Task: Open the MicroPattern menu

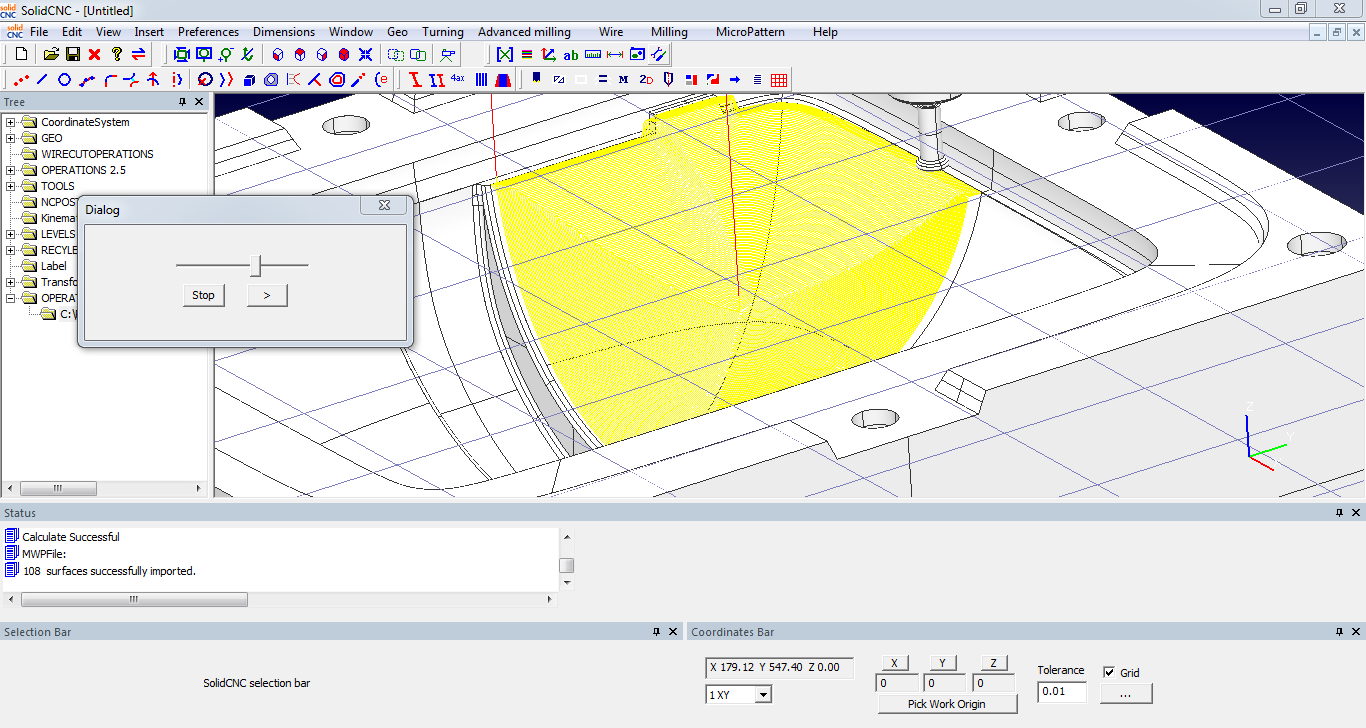Action: tap(750, 32)
